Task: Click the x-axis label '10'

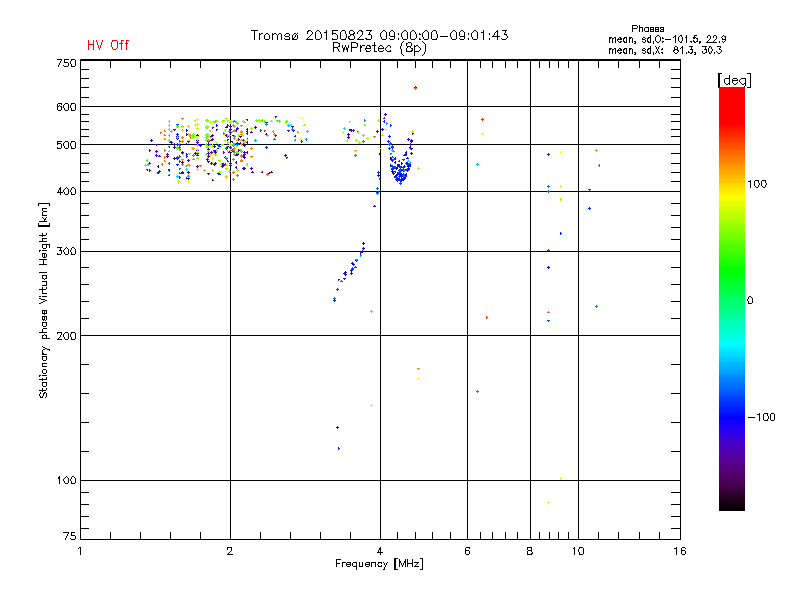Action: click(x=578, y=551)
